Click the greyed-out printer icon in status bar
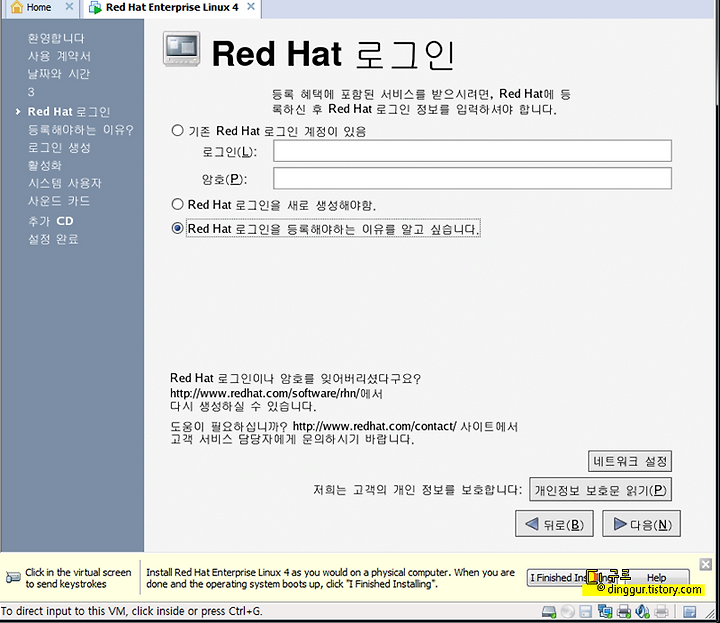The width and height of the screenshot is (720, 623). pos(661,612)
